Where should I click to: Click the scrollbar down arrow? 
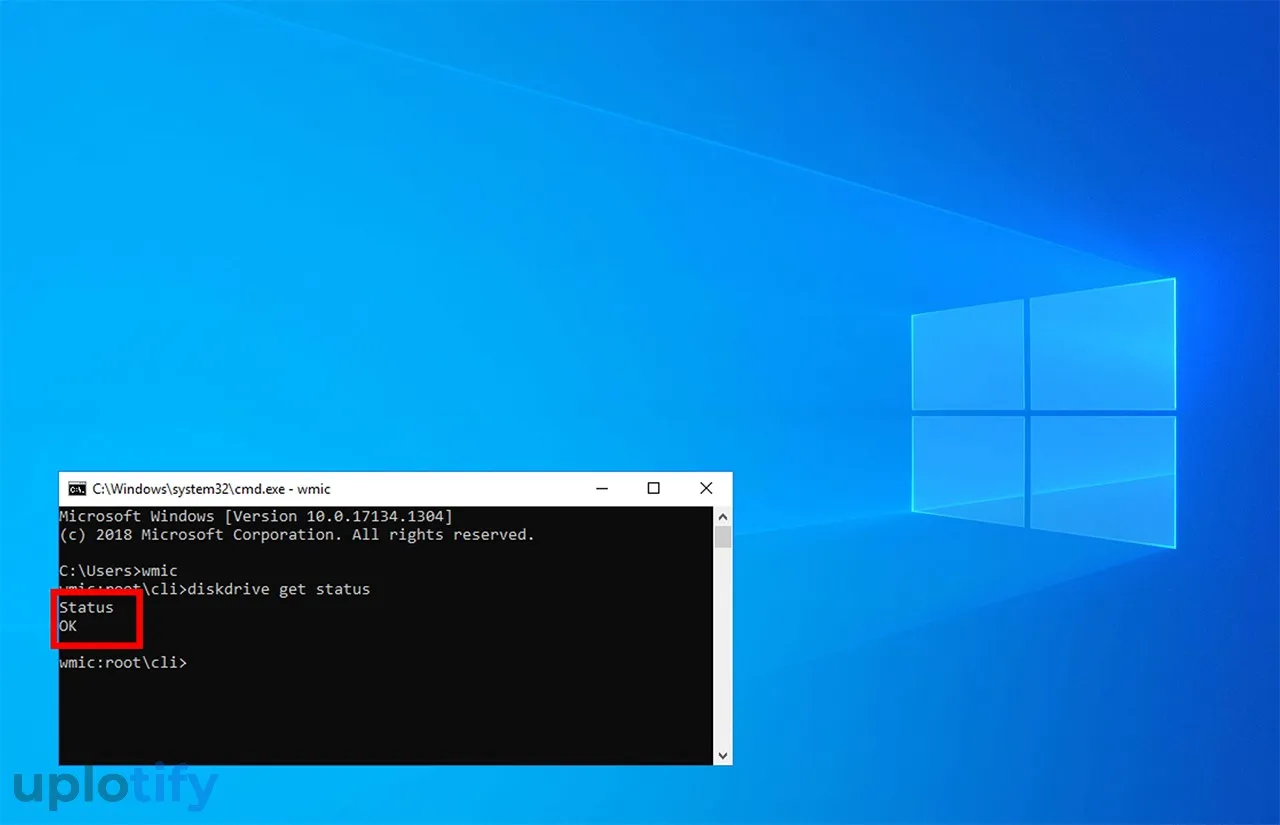[723, 756]
